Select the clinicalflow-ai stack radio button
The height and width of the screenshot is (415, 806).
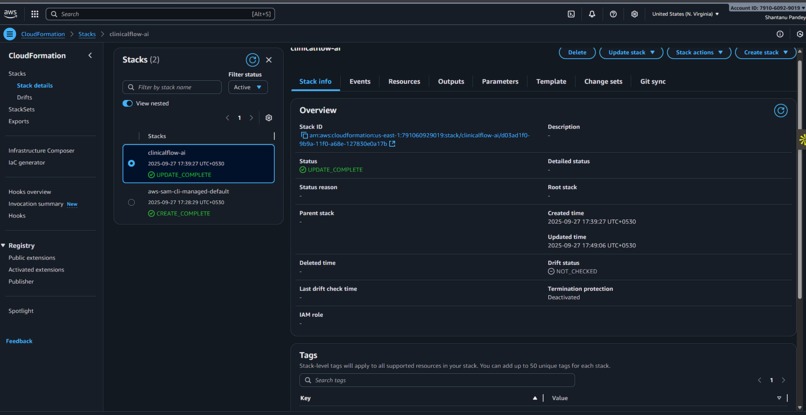pos(132,164)
